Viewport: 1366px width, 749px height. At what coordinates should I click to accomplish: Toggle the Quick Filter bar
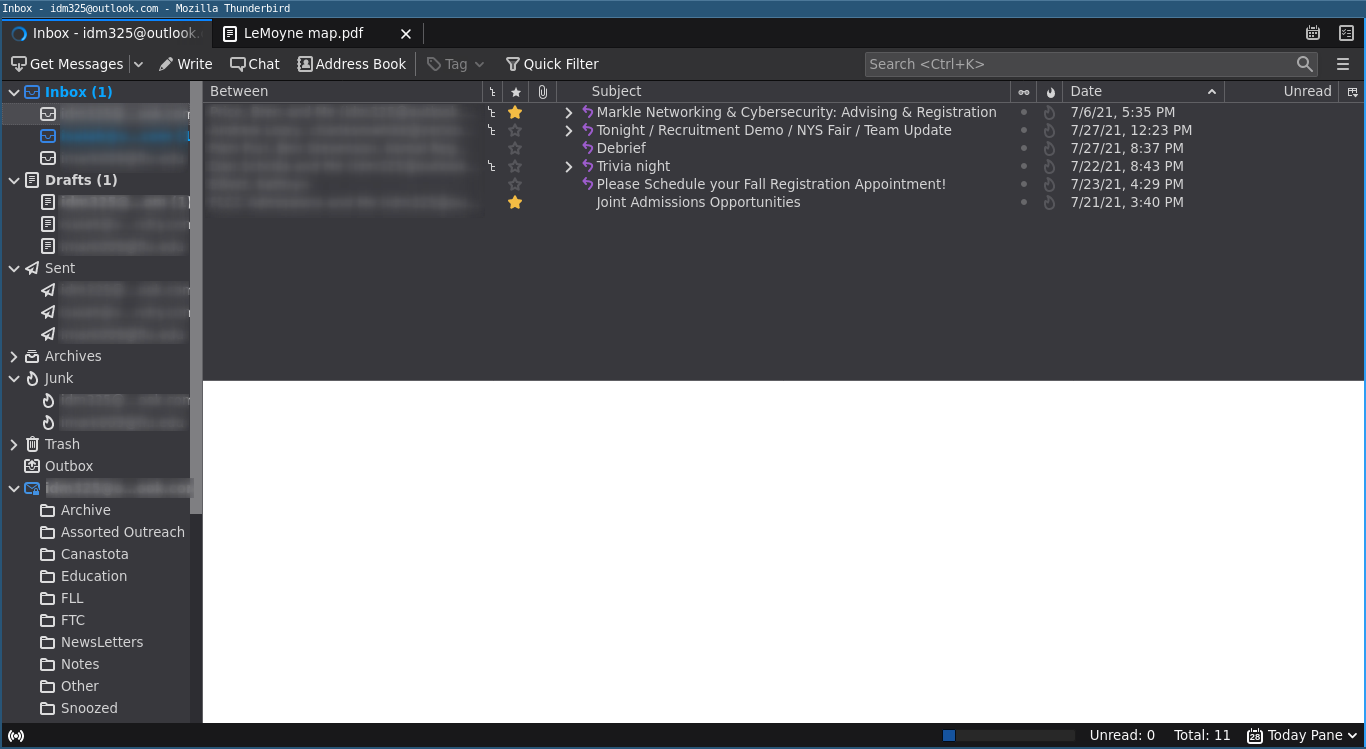tap(552, 64)
